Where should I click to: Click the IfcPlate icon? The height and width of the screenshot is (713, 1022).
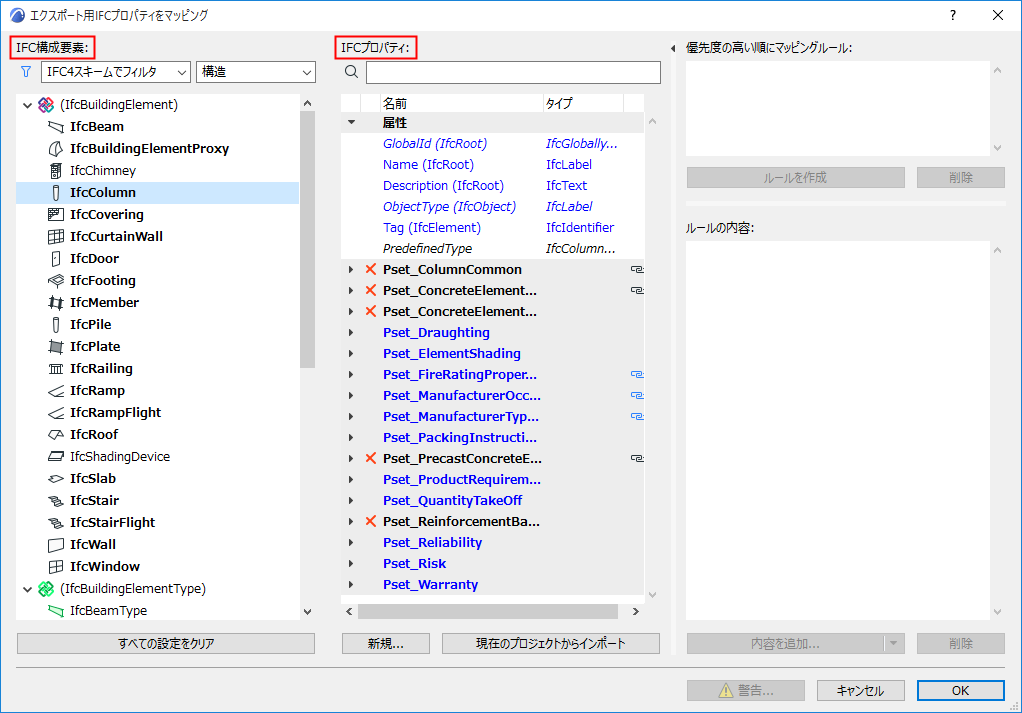pyautogui.click(x=56, y=347)
